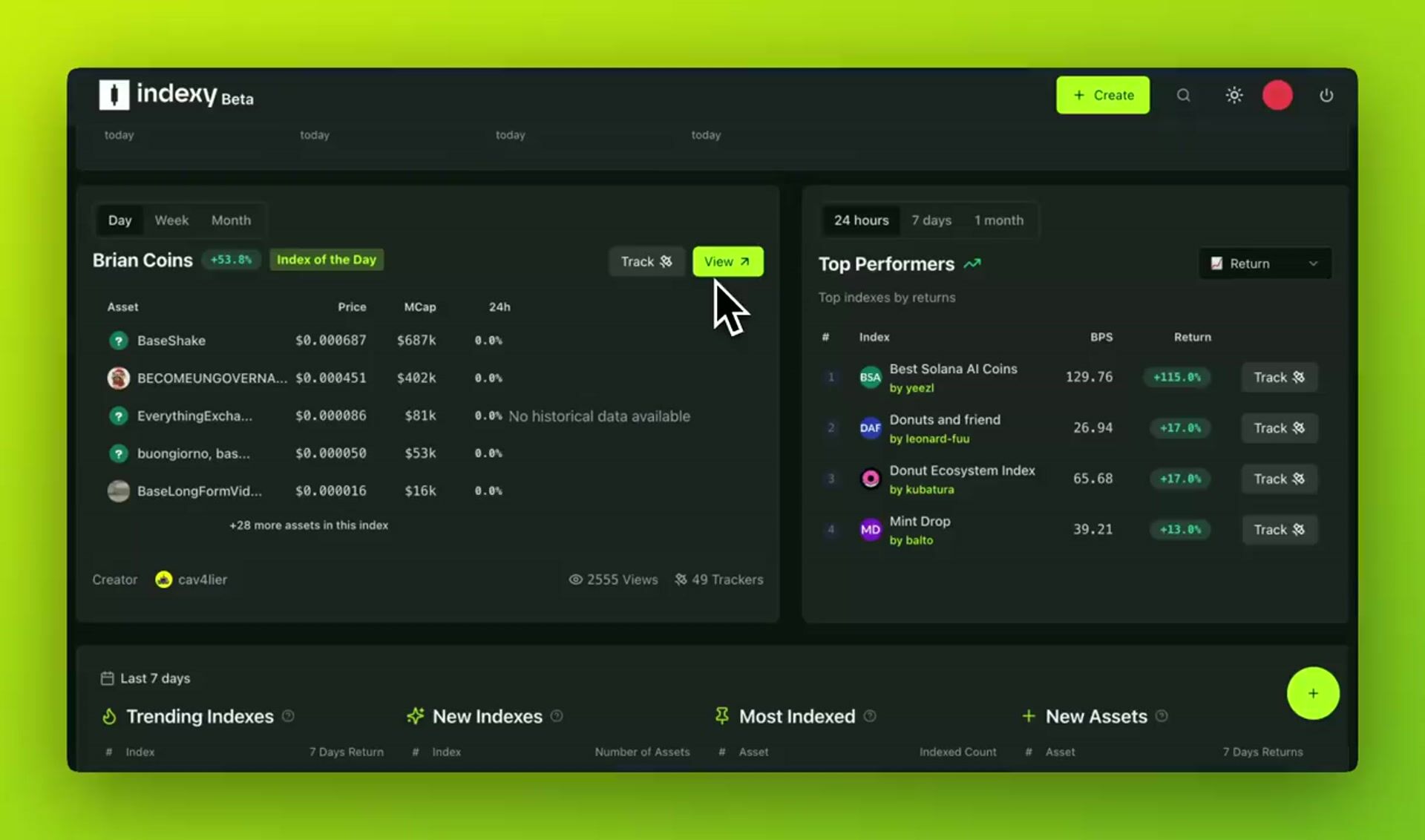This screenshot has height=840, width=1425.
Task: Open the Return sort dropdown
Action: click(1265, 263)
